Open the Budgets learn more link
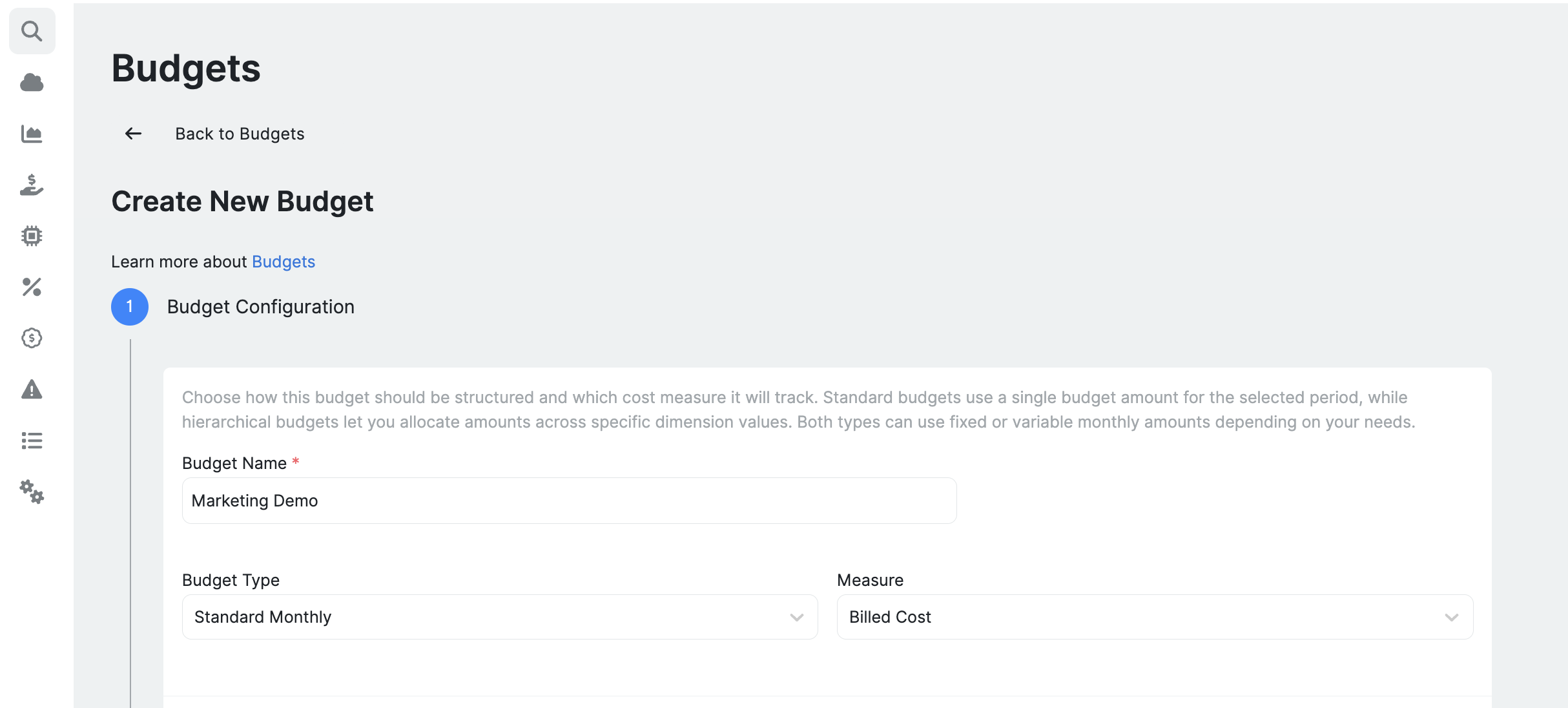 coord(283,262)
